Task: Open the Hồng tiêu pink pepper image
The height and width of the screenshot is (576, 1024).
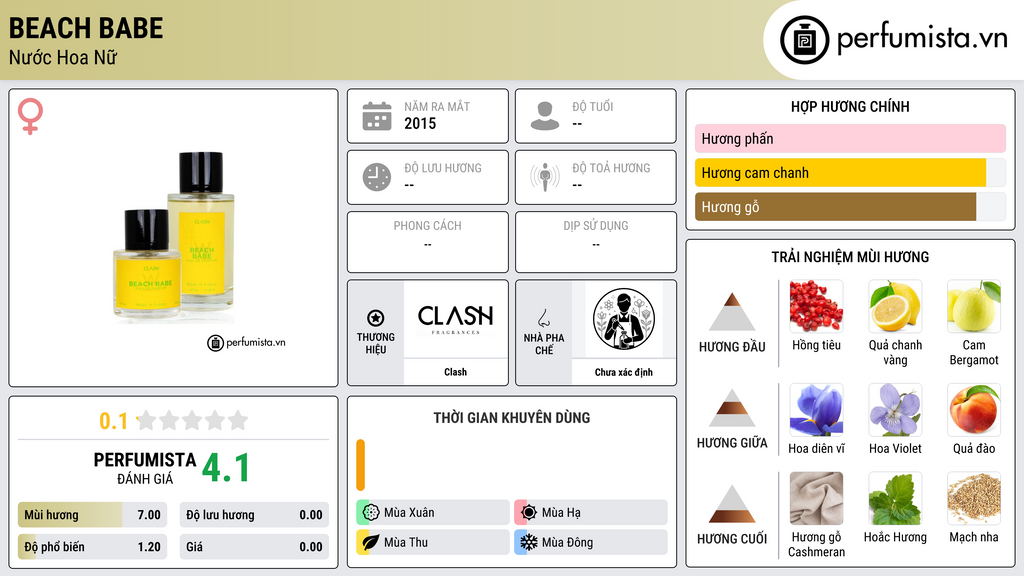Action: [816, 306]
